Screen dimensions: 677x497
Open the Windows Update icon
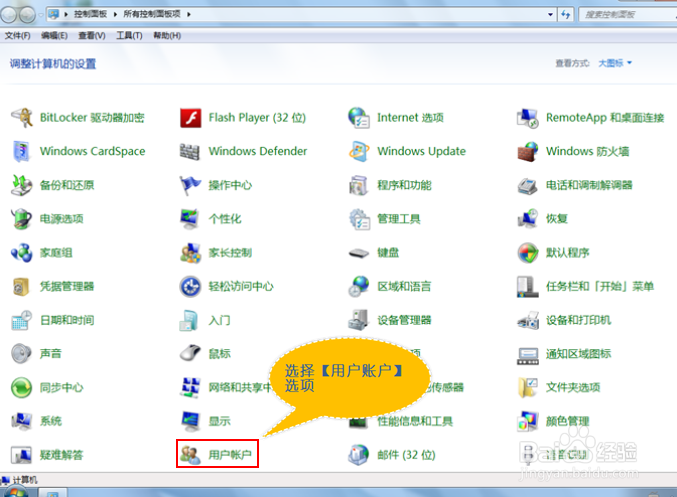(x=359, y=152)
